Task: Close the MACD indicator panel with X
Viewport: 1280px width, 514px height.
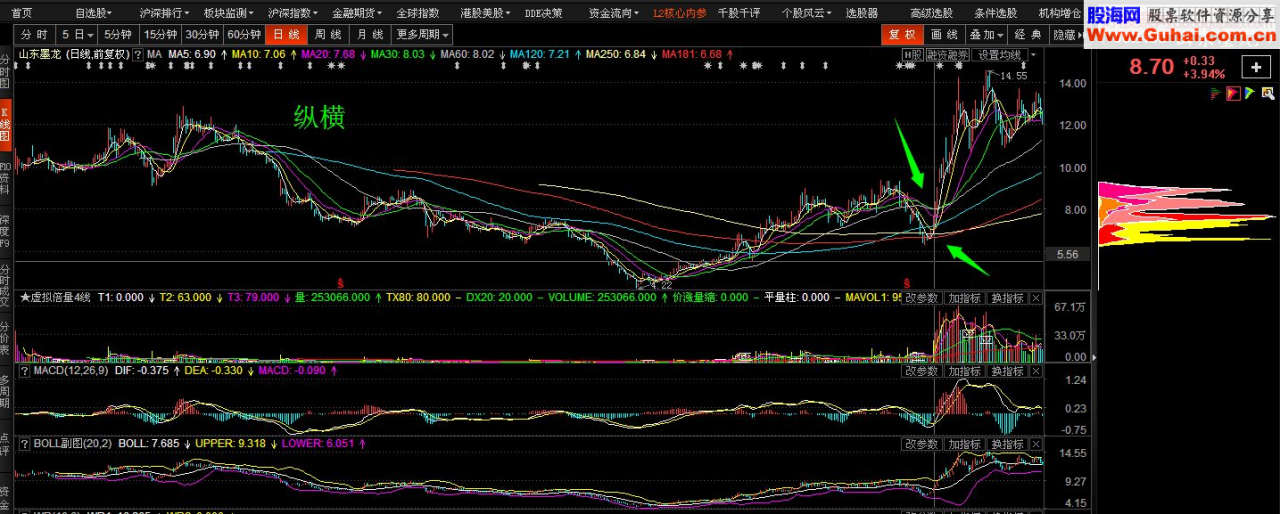Action: 1035,371
